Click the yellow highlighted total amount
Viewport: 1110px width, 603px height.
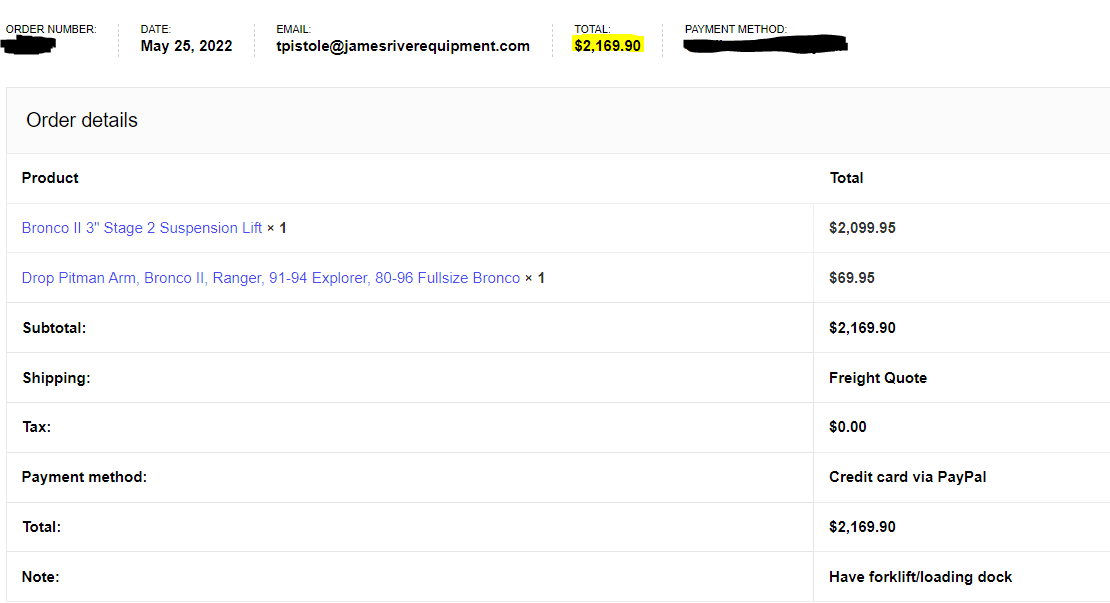click(607, 46)
